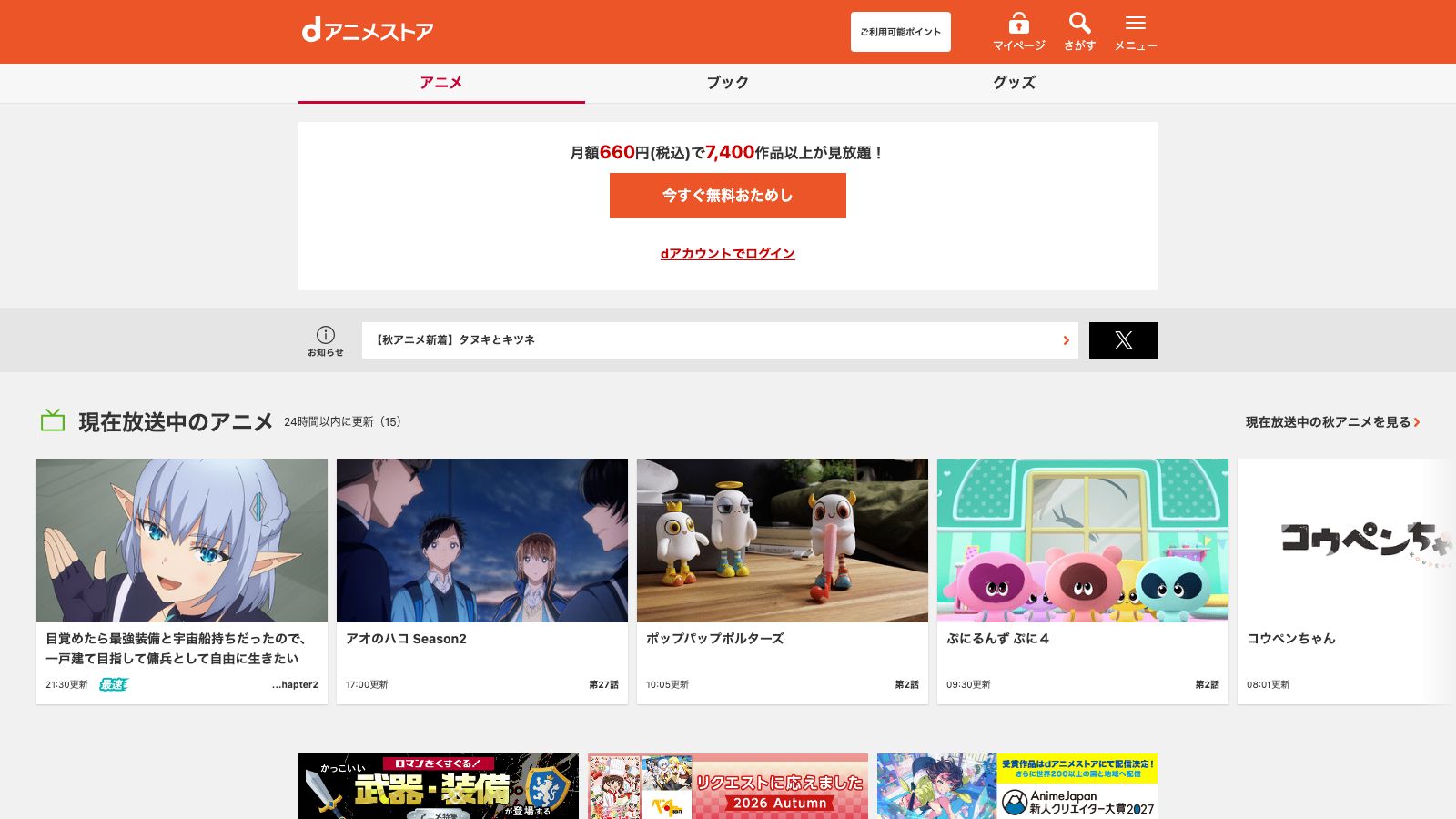Open the X social link button
Image resolution: width=1456 pixels, height=819 pixels.
(x=1123, y=340)
